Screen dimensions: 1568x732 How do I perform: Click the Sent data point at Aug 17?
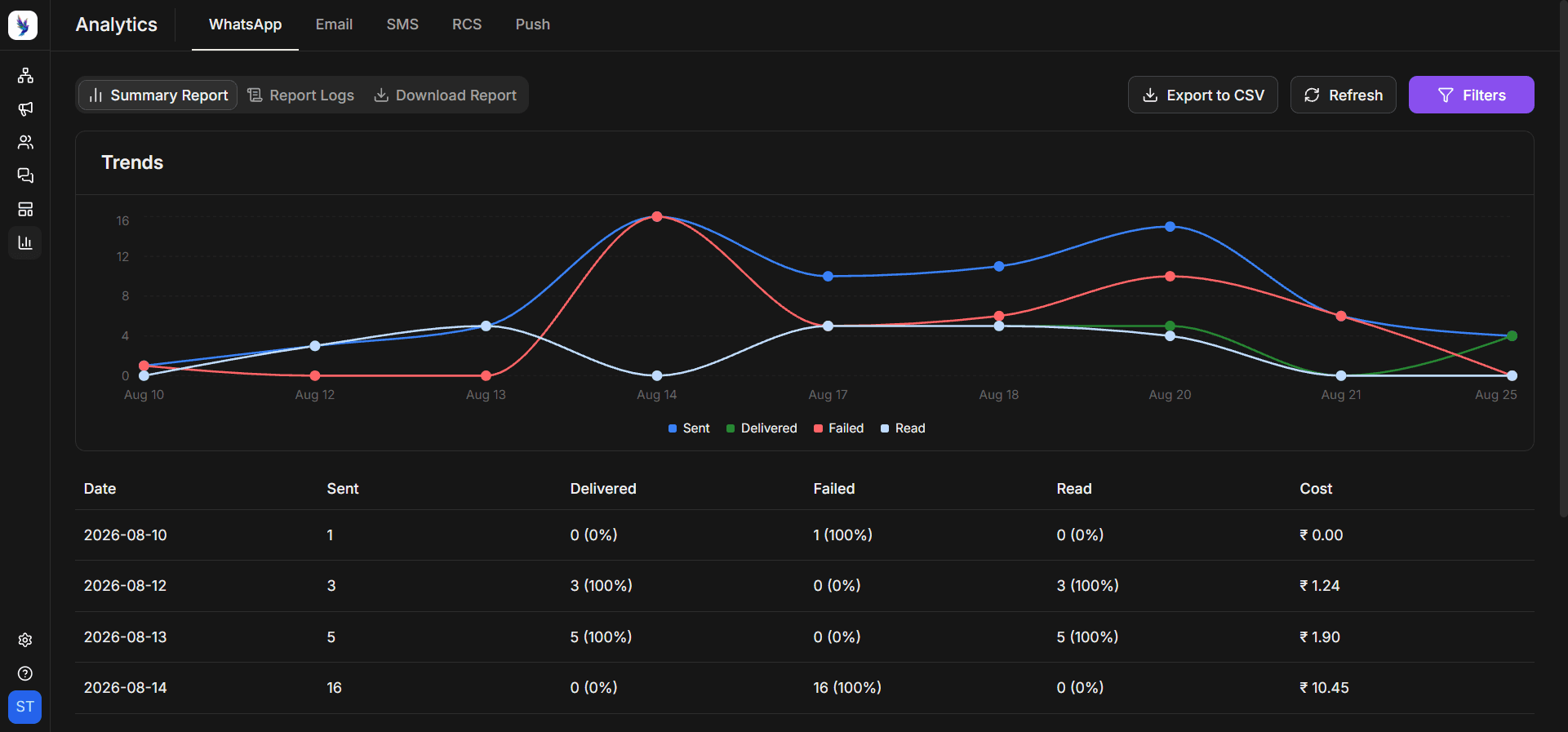[828, 277]
